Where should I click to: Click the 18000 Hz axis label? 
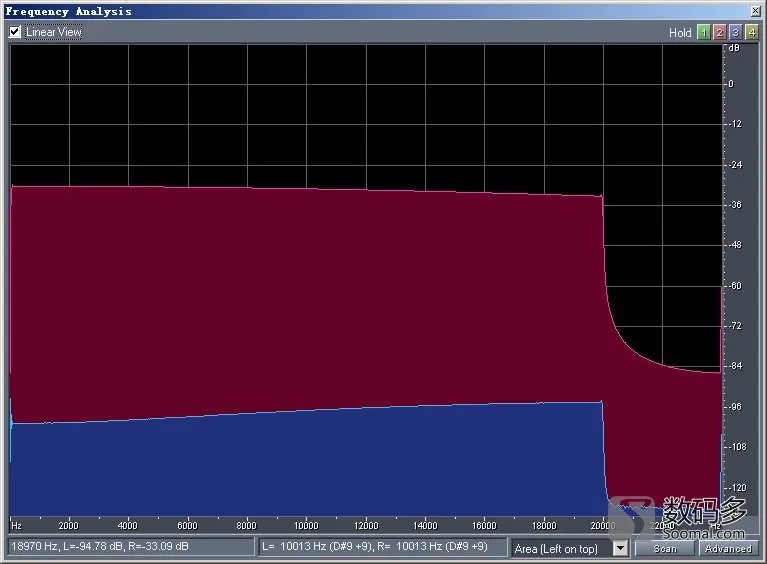point(544,525)
